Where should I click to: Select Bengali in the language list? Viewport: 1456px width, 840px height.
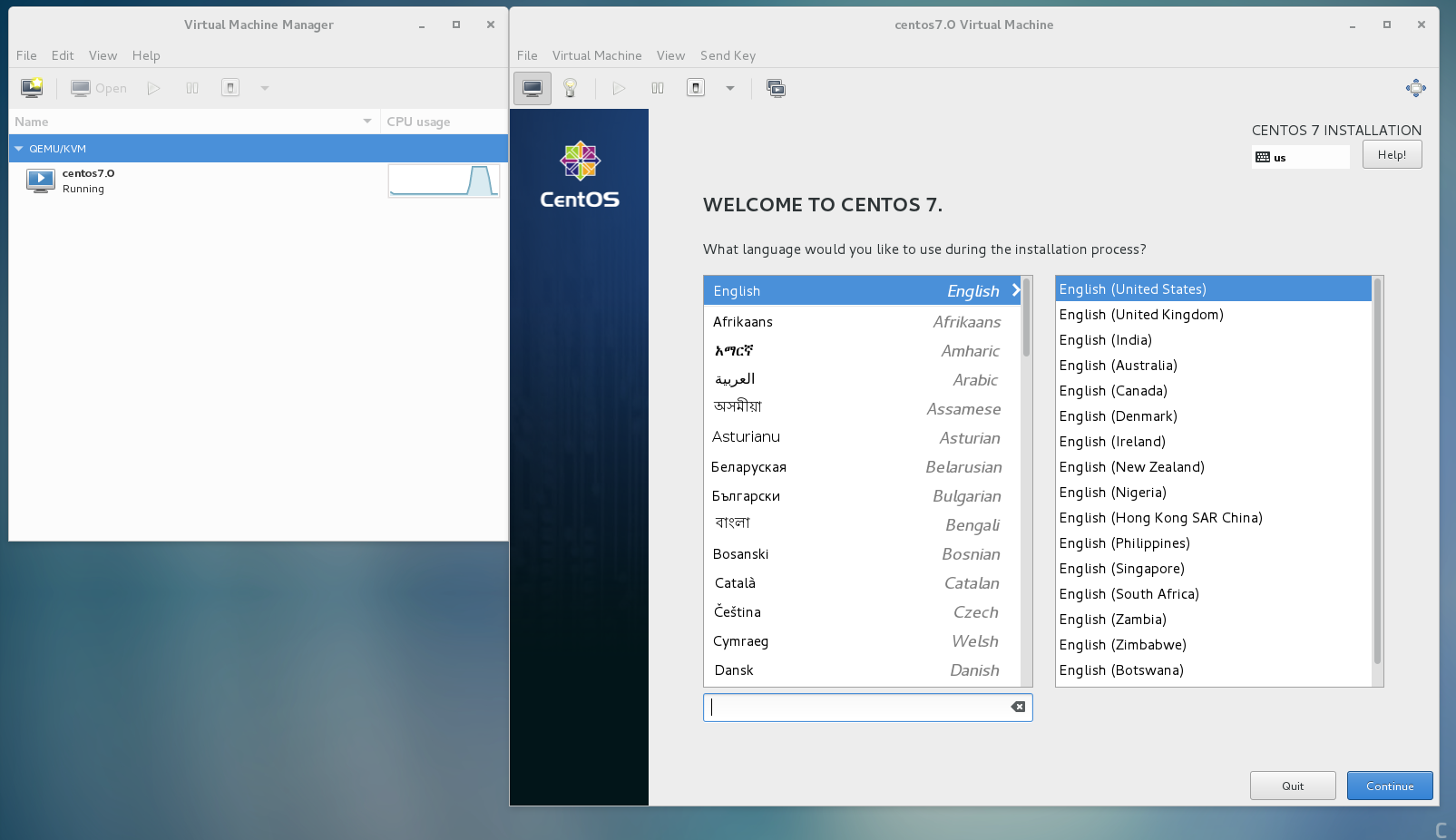tap(862, 524)
